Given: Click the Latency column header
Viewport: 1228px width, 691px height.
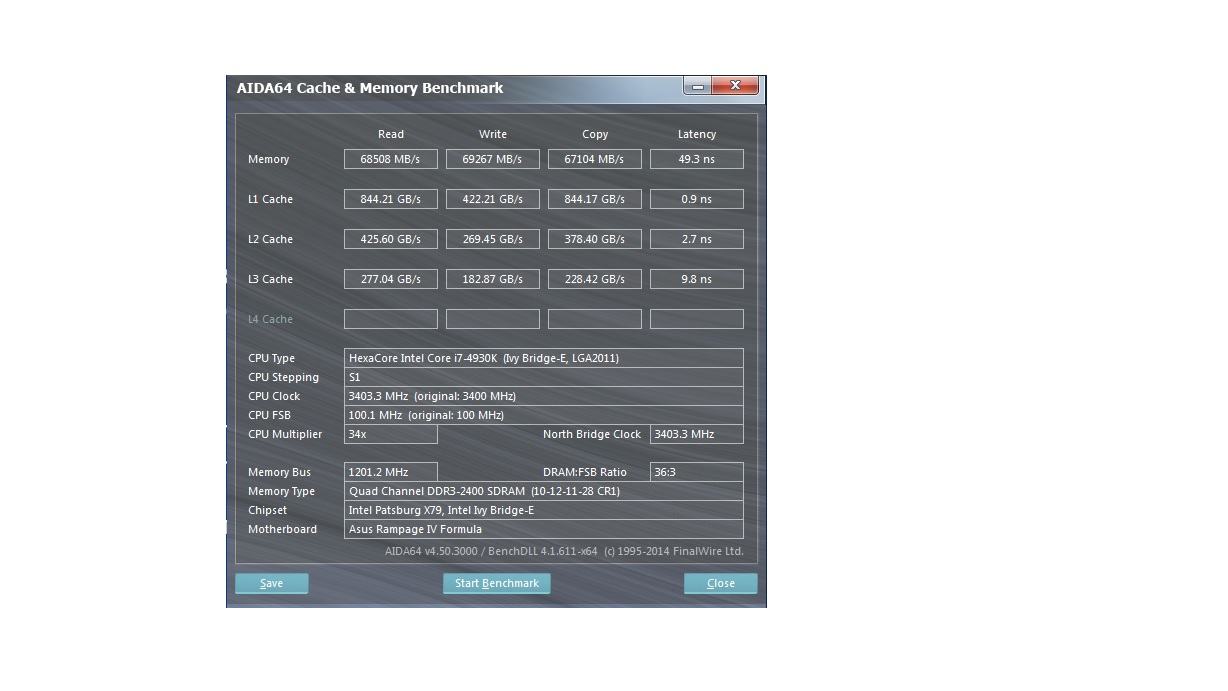Looking at the screenshot, I should [x=697, y=134].
